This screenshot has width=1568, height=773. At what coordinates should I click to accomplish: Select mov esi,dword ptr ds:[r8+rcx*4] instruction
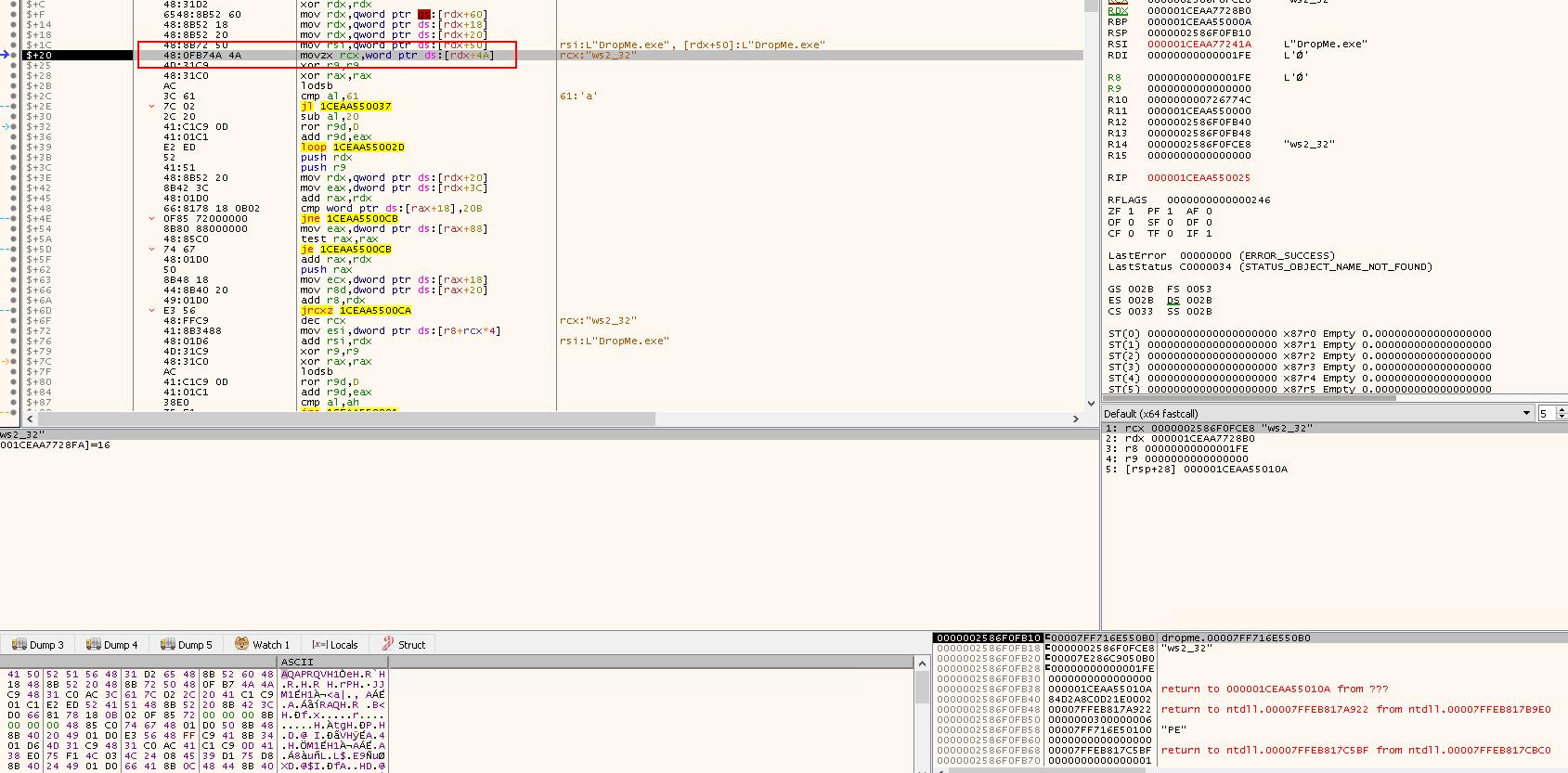tap(400, 331)
